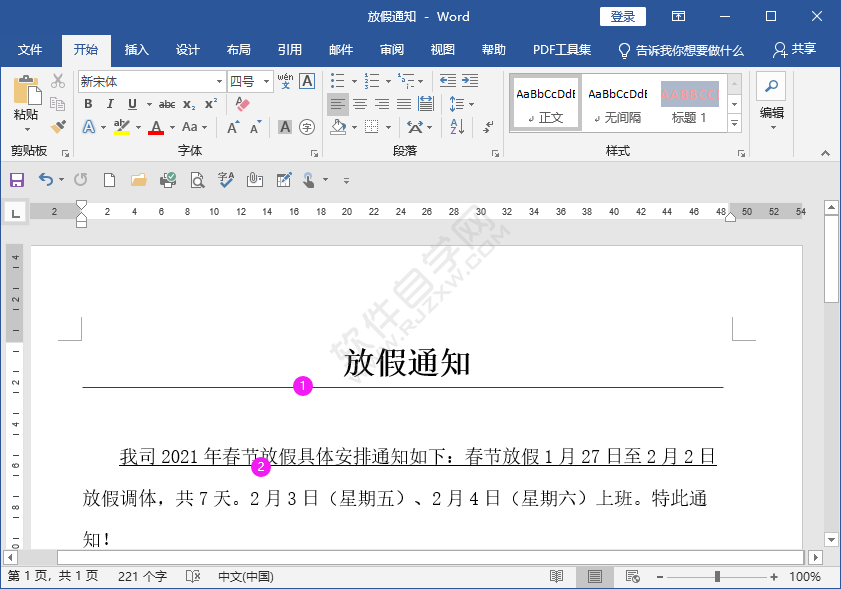The width and height of the screenshot is (841, 589).
Task: Toggle bold formatting
Action: pyautogui.click(x=88, y=104)
